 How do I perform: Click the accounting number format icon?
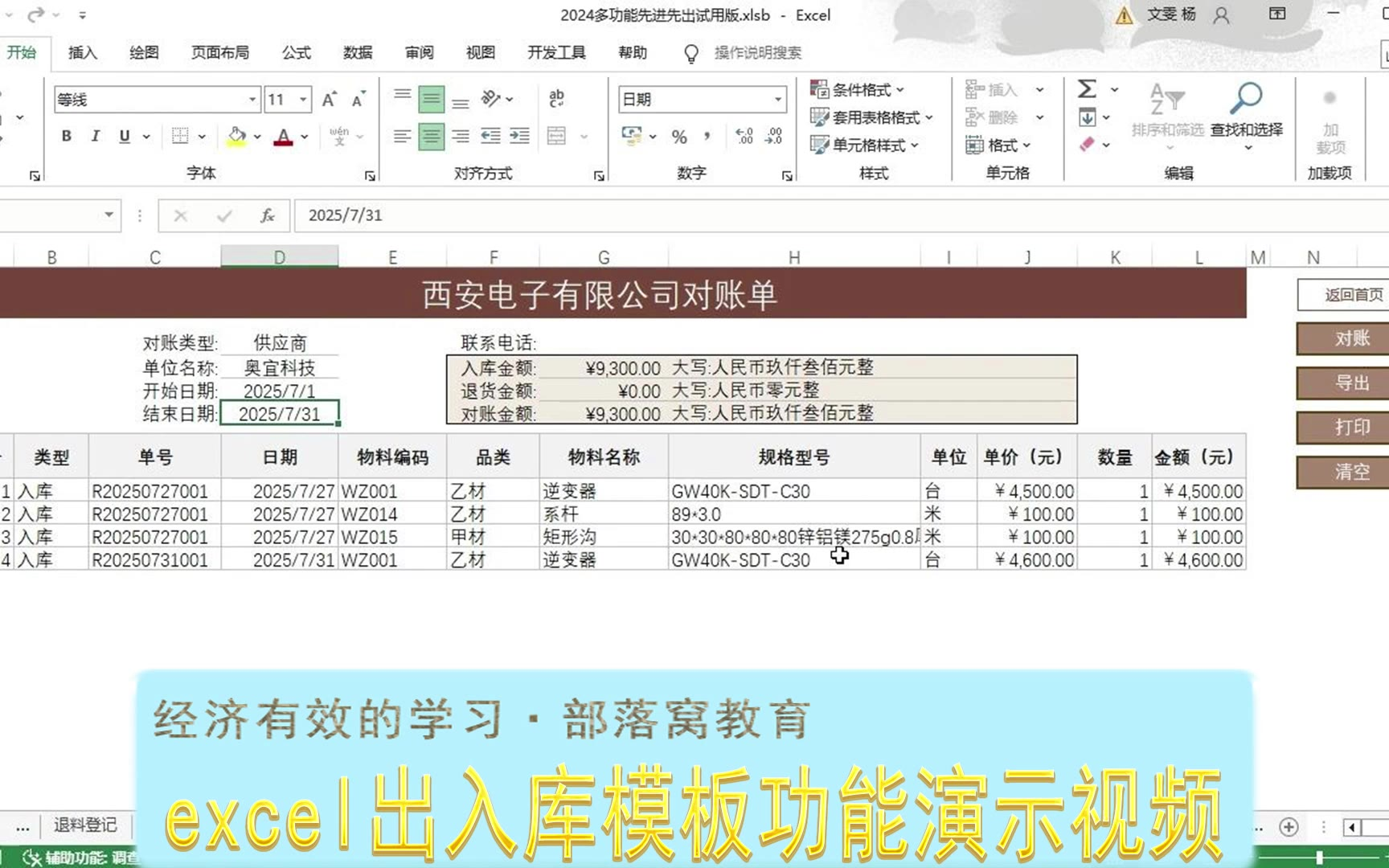click(x=632, y=136)
